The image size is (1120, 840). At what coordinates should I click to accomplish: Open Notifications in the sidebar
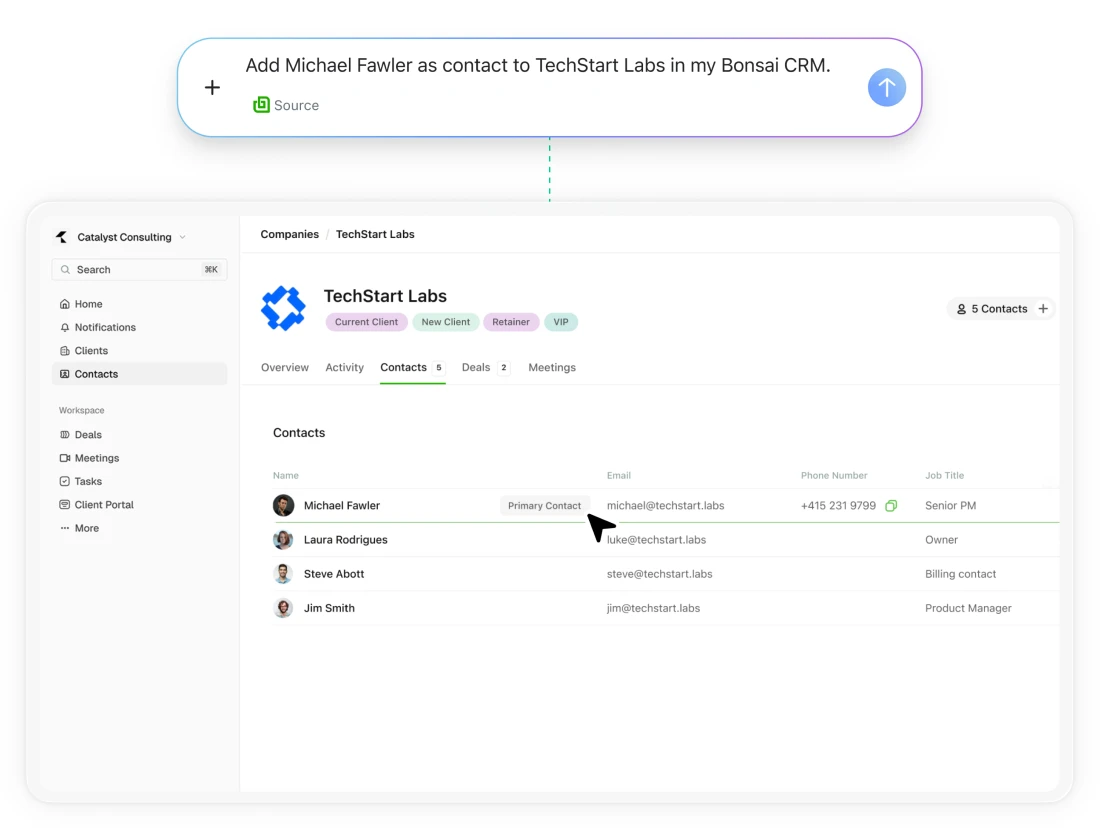click(x=104, y=327)
